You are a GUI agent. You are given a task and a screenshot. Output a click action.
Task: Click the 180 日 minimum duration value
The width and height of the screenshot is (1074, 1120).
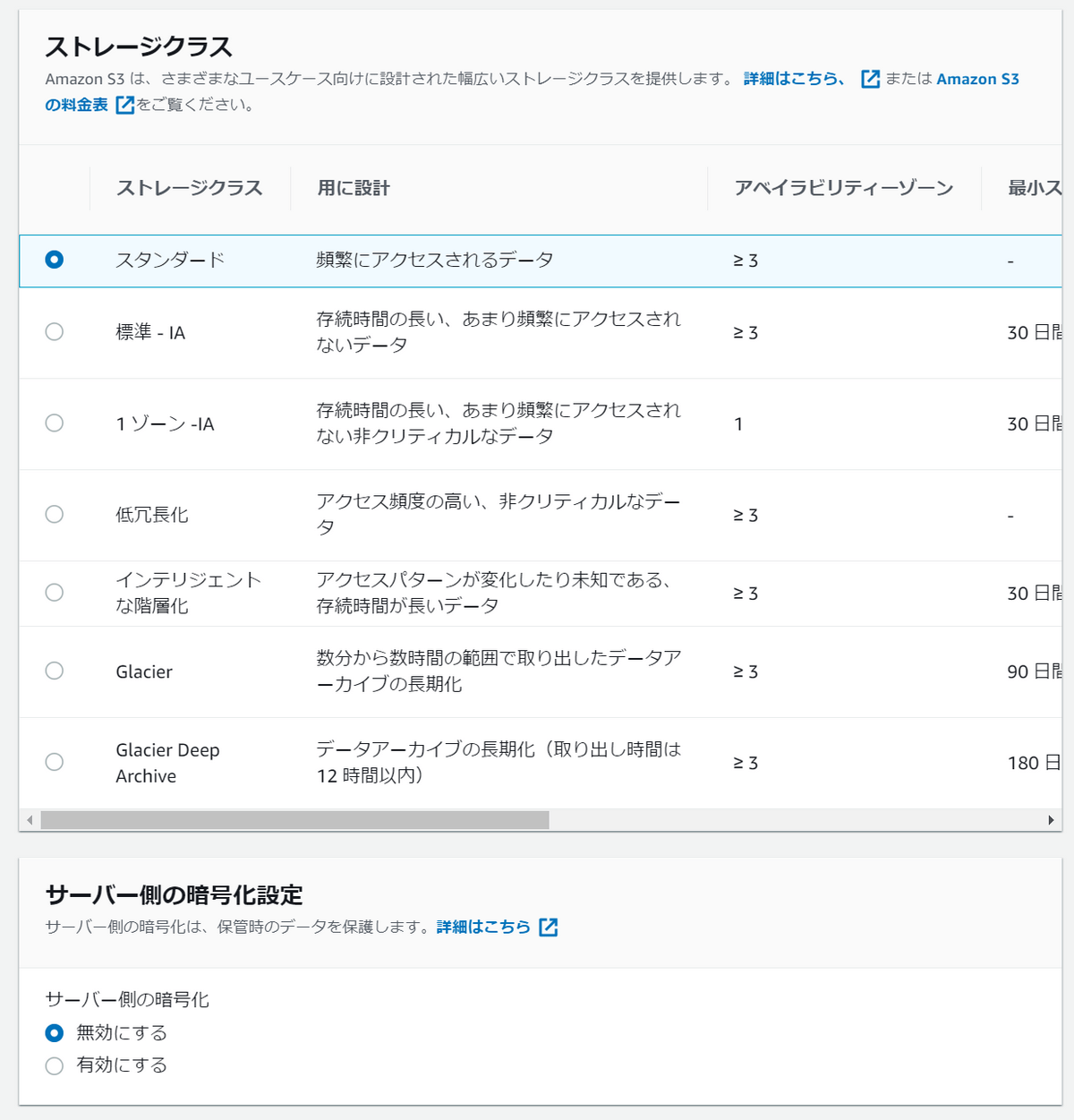tap(1035, 763)
